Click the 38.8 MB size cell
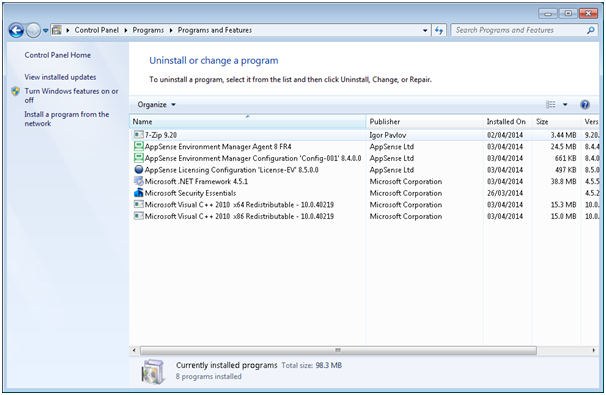Screen dimensions: 606x395 point(563,181)
